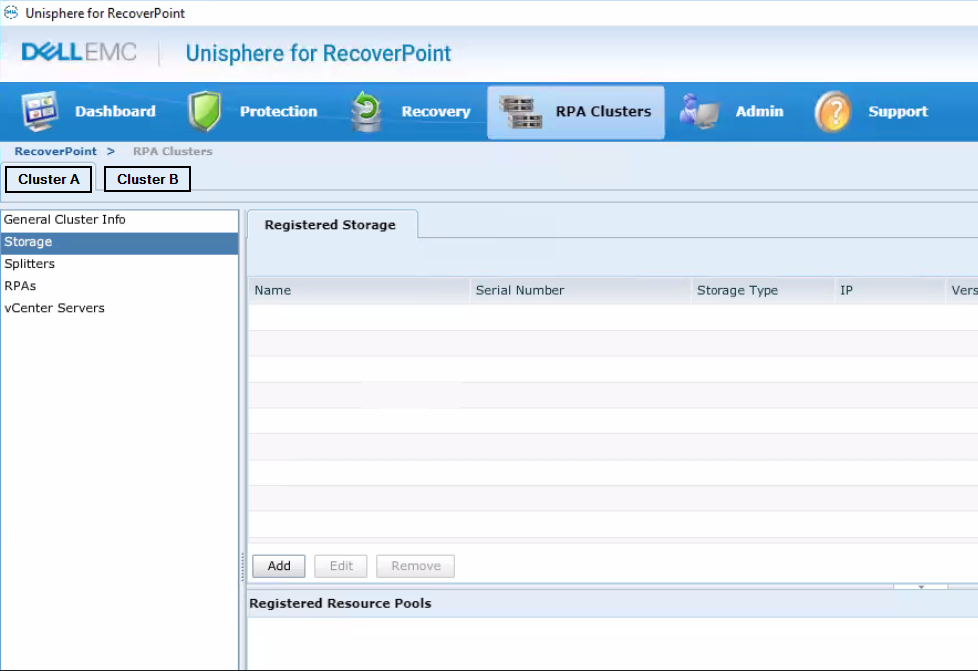This screenshot has height=671, width=978.
Task: Select vCenter Servers in the sidebar
Action: click(x=53, y=307)
